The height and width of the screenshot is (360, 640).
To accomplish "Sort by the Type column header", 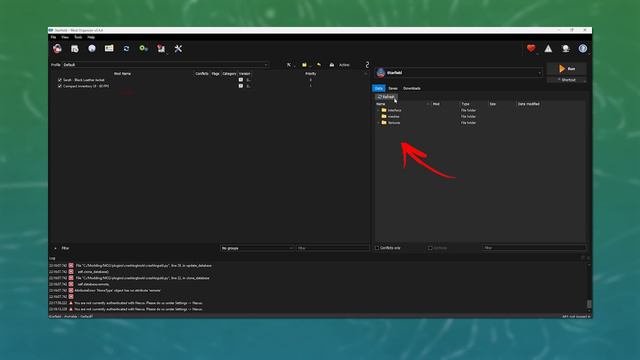I will pyautogui.click(x=465, y=104).
